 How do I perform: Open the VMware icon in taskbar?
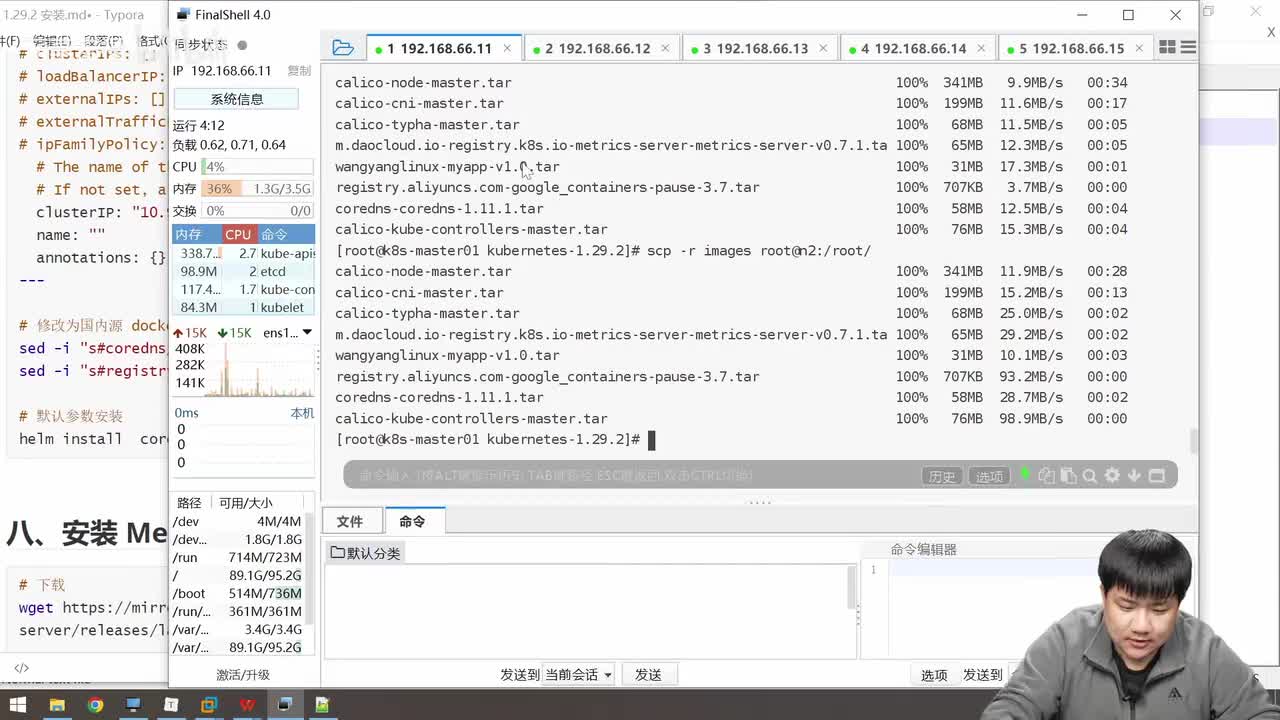[209, 705]
